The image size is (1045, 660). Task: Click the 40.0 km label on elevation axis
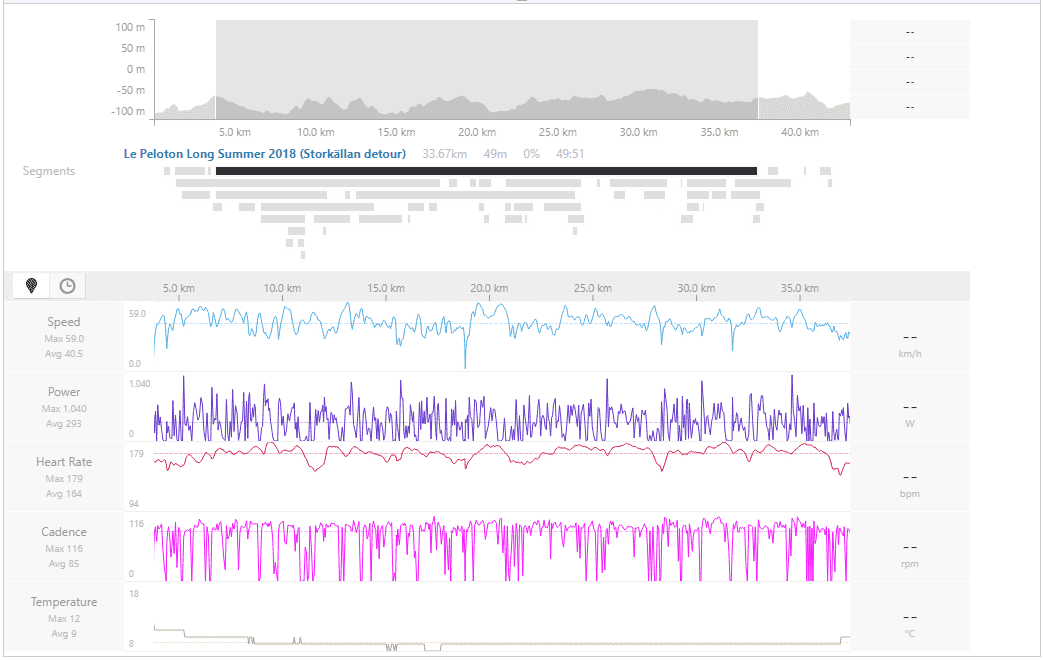tap(799, 132)
